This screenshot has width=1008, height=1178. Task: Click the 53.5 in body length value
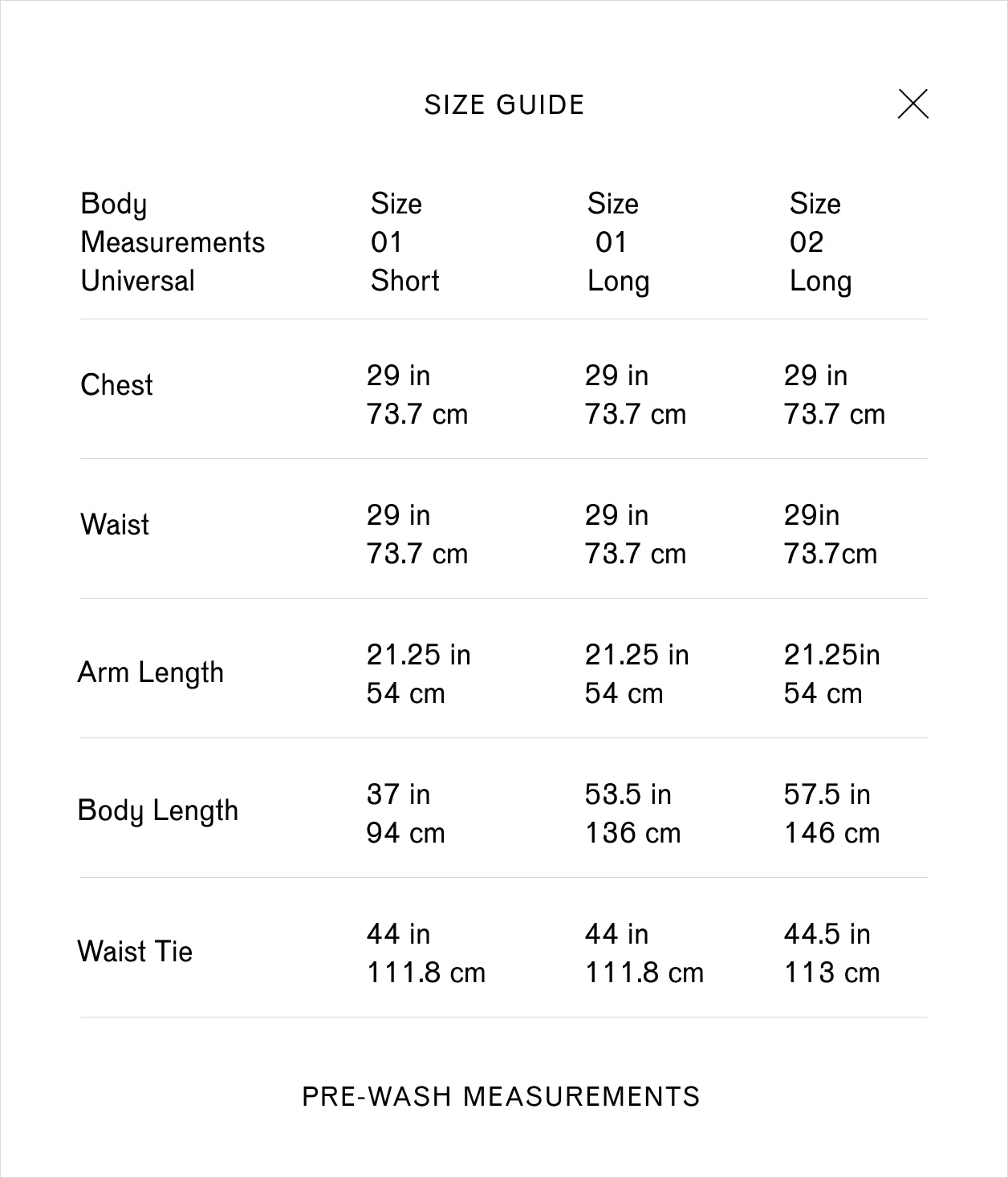tap(628, 794)
